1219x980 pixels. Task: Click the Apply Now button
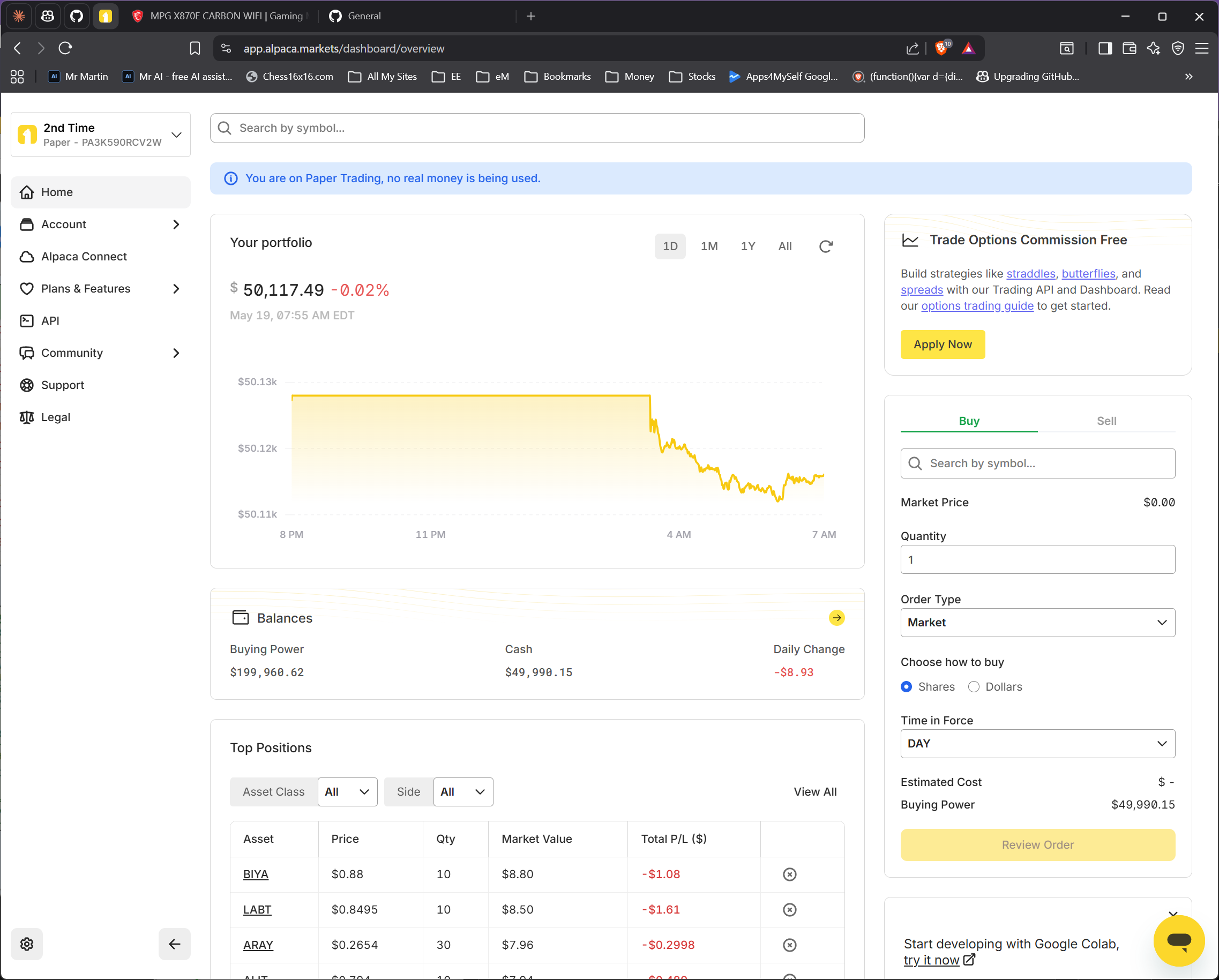[943, 345]
